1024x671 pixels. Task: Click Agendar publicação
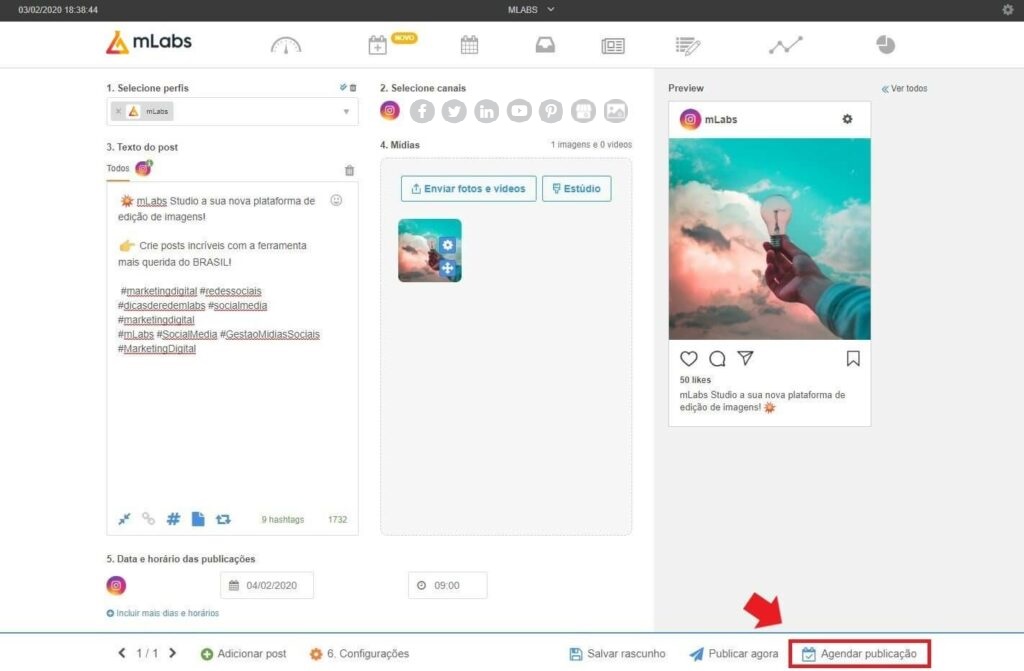[859, 653]
